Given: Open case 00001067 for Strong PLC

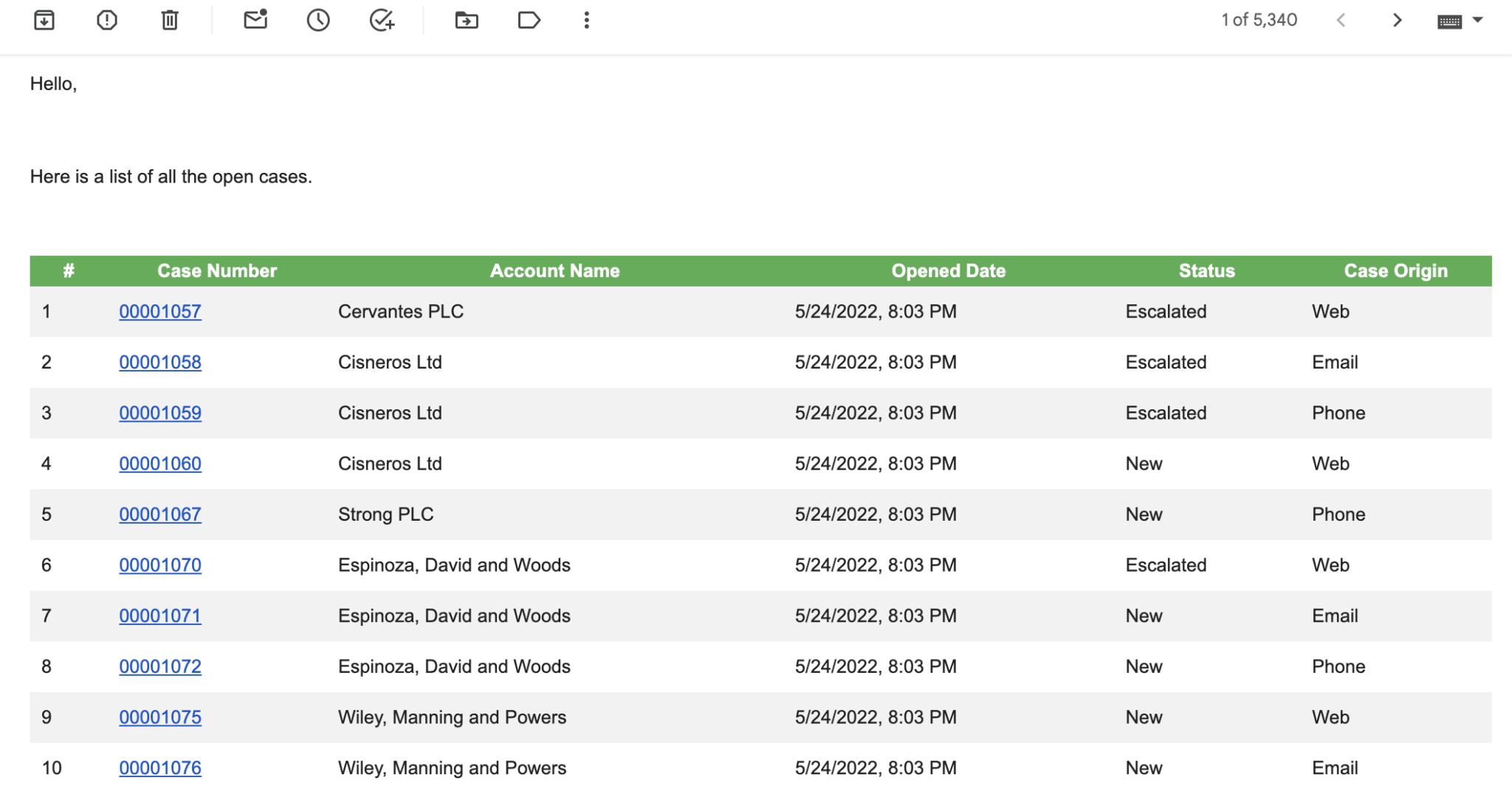Looking at the screenshot, I should click(160, 514).
